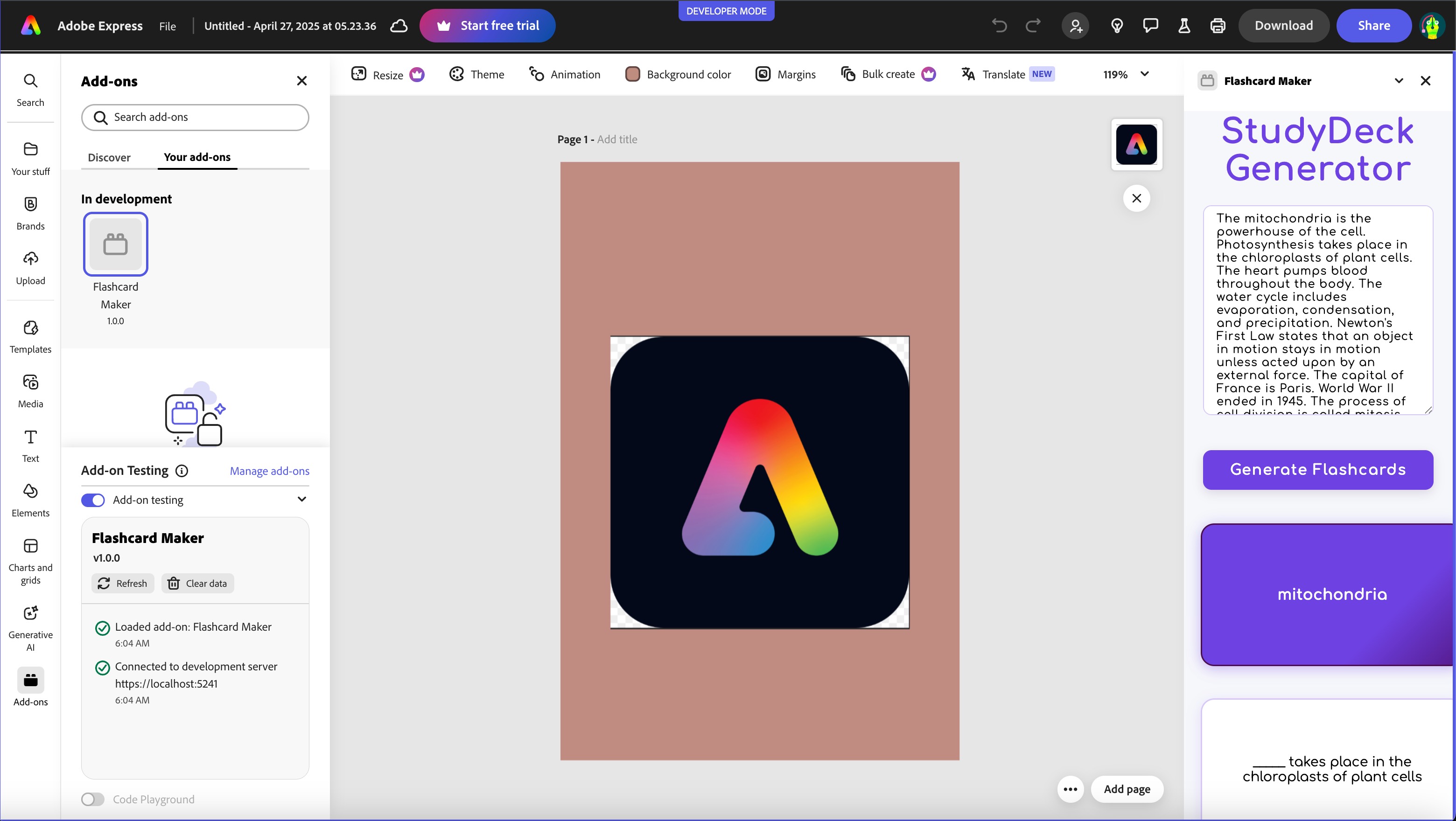Viewport: 1456px width, 821px height.
Task: Click the invite collaborator icon
Action: [1075, 26]
